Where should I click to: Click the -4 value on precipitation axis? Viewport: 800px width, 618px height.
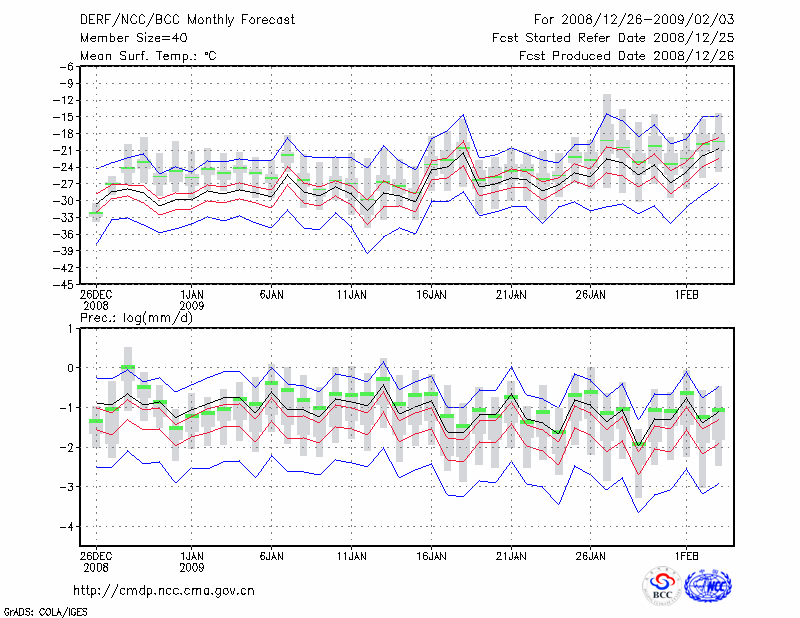pos(68,526)
